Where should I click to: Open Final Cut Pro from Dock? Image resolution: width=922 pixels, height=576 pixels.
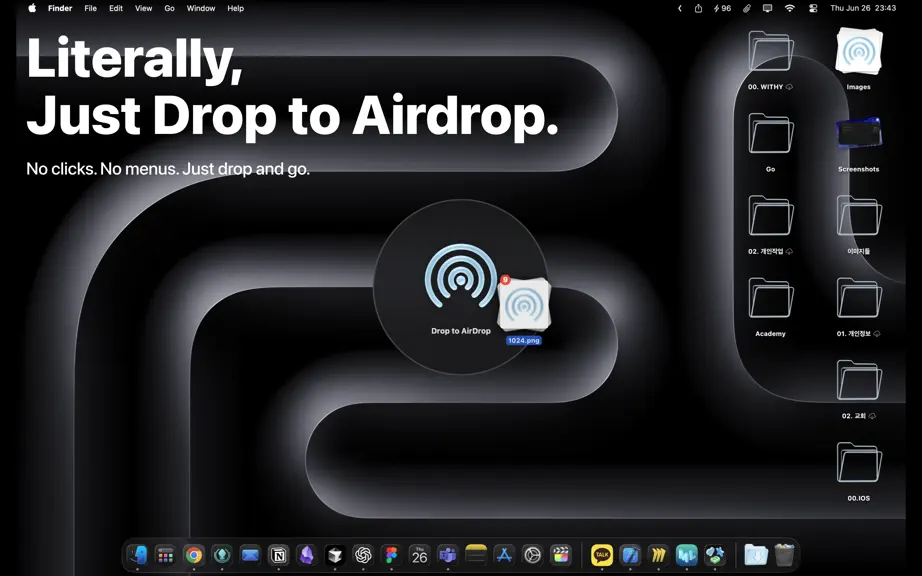point(560,555)
